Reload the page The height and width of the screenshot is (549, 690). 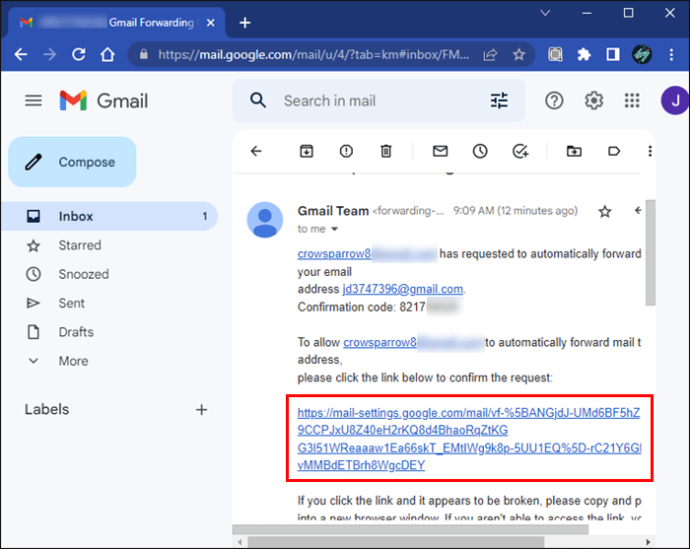click(x=79, y=55)
